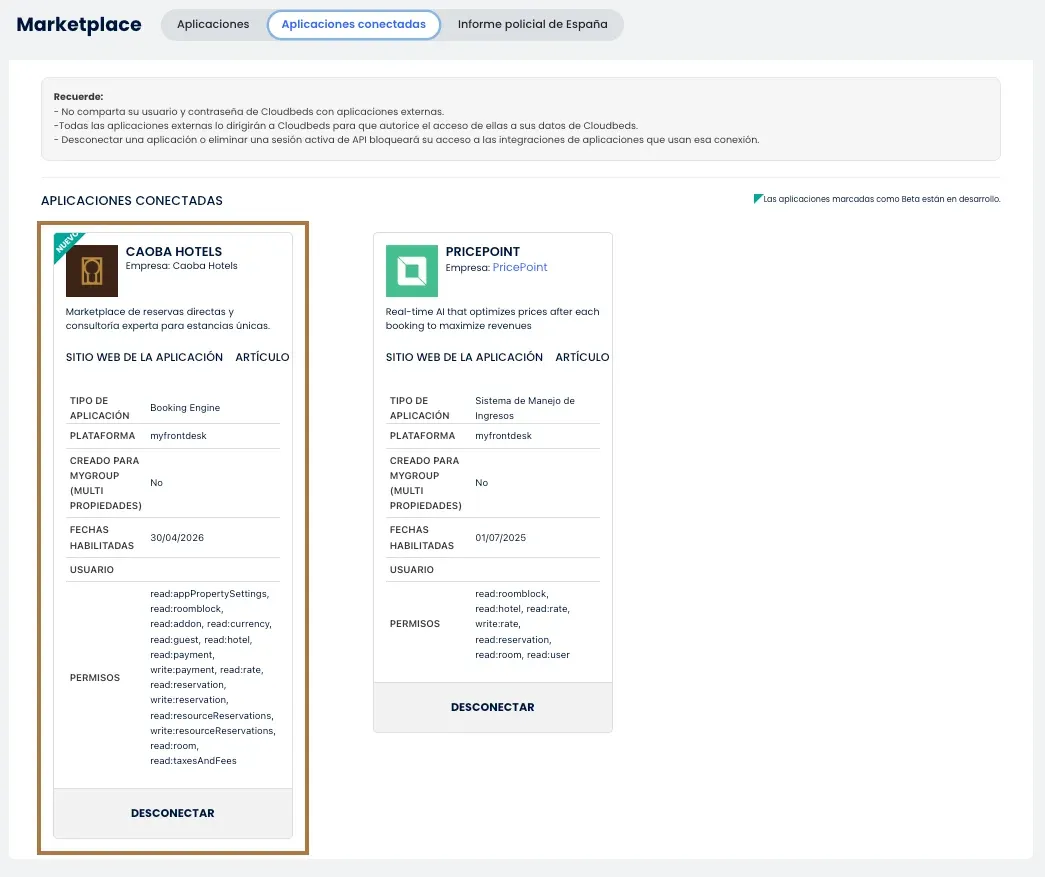Disconnect the Caoba Hotels application
This screenshot has width=1045, height=877.
pos(173,813)
